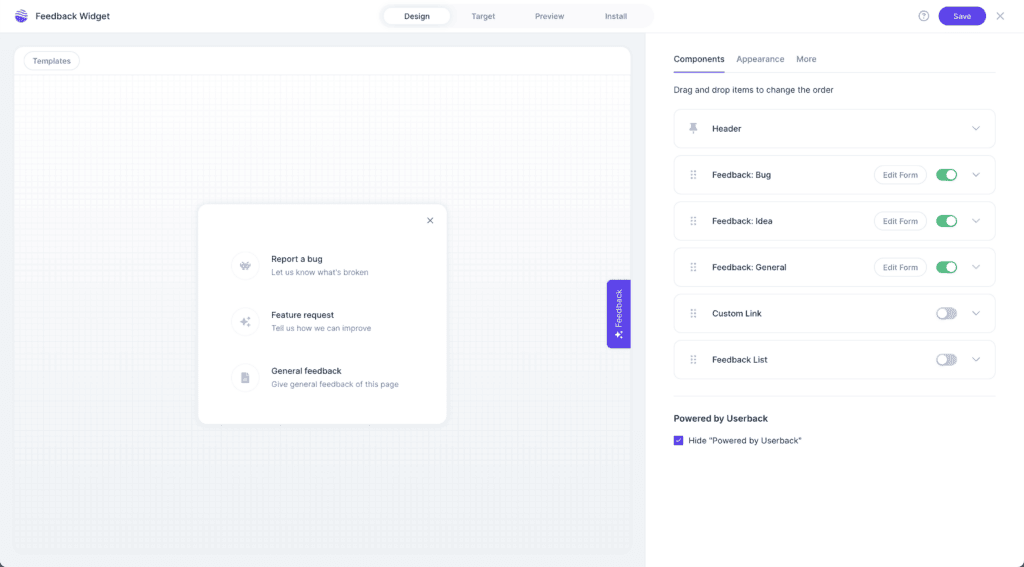Enable the Feedback List toggle
The width and height of the screenshot is (1024, 567).
(946, 359)
